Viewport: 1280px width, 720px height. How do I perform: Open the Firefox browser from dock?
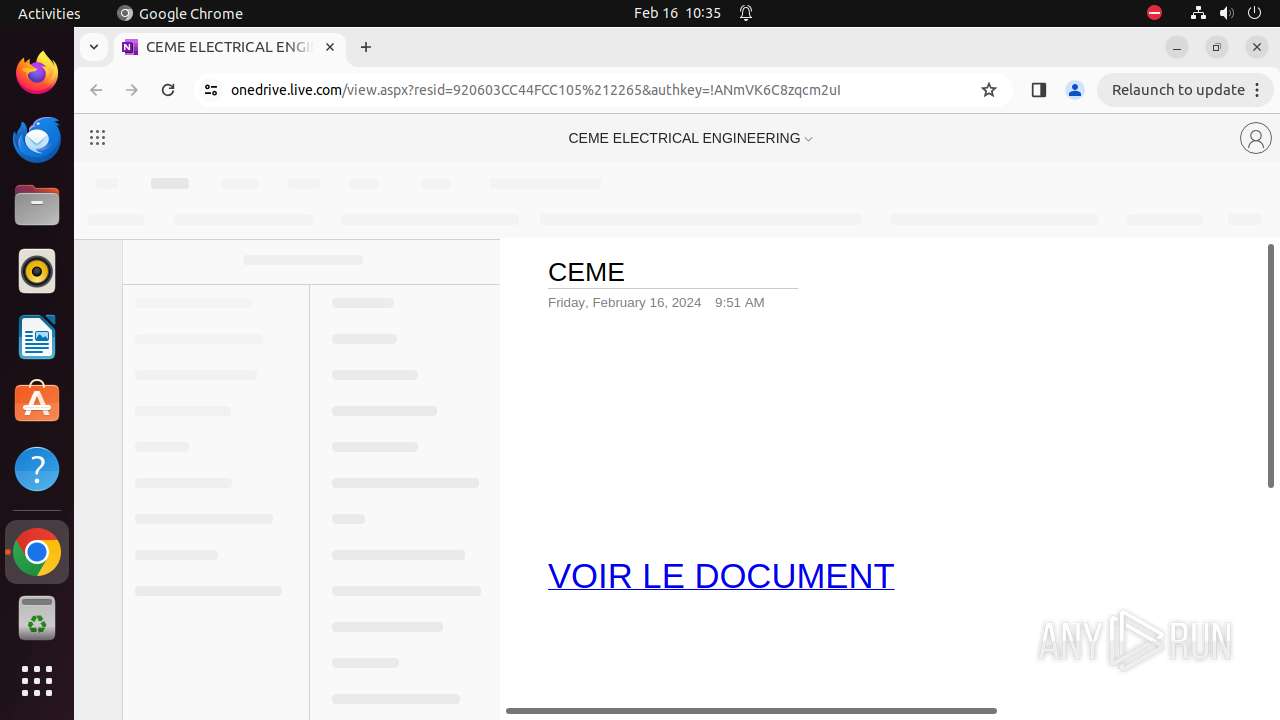click(x=37, y=73)
